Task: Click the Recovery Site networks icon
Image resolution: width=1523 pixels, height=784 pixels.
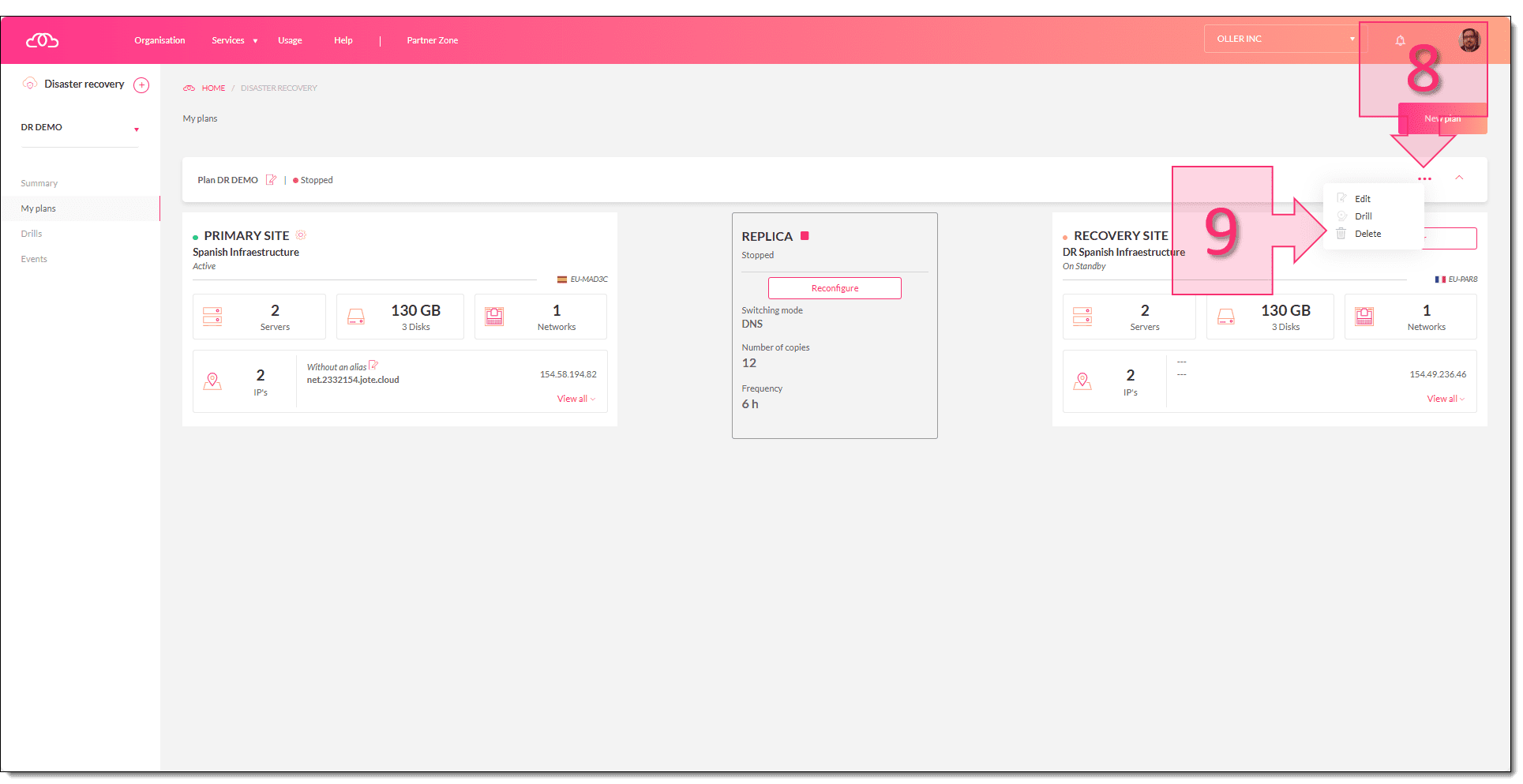Action: click(x=1364, y=317)
